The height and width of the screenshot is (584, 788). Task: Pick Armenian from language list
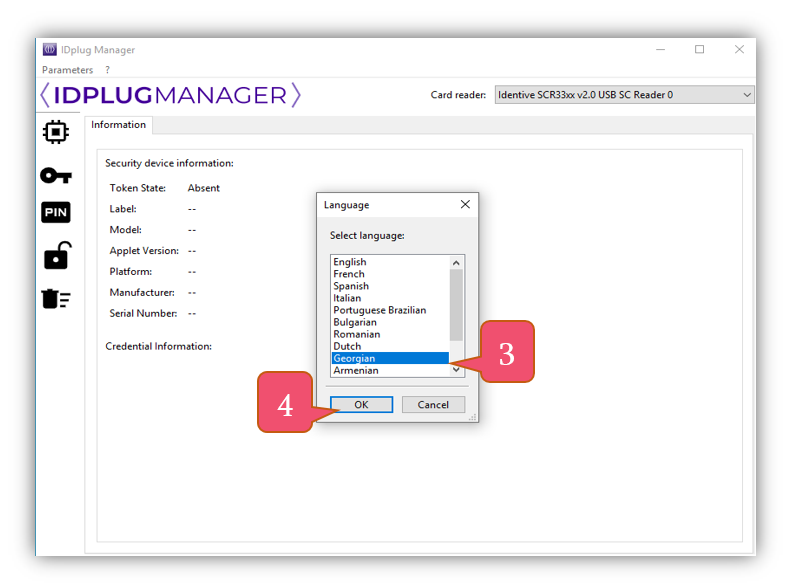pyautogui.click(x=356, y=370)
